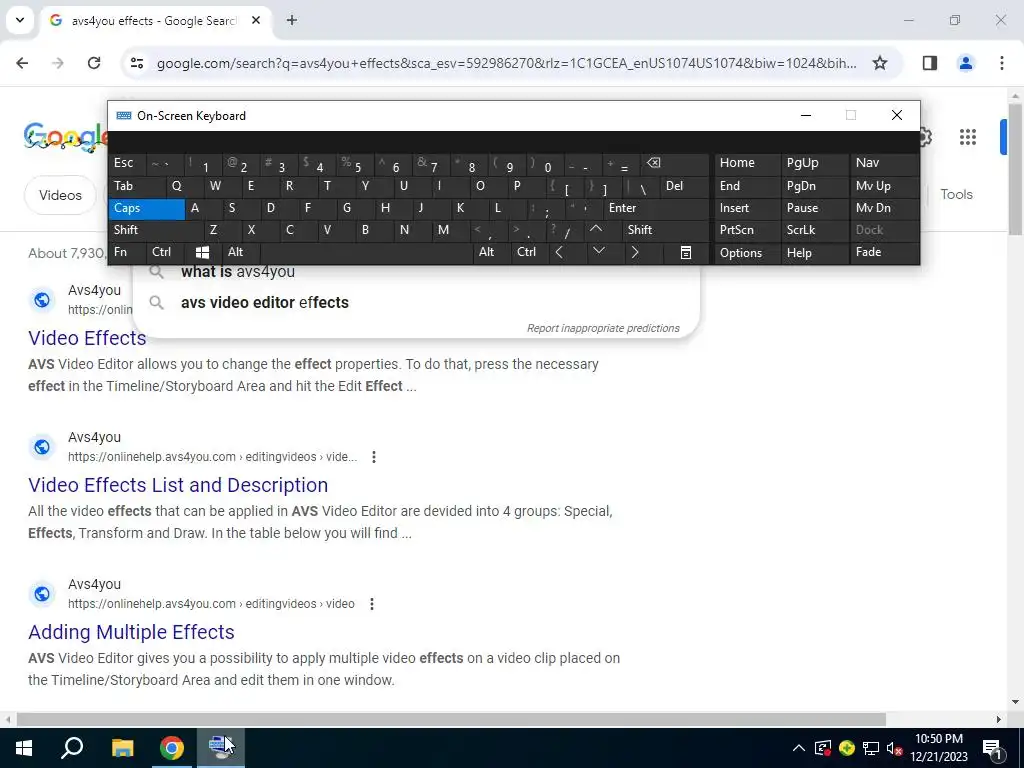Open Video Effects List and Description result
The width and height of the screenshot is (1024, 768).
[178, 485]
